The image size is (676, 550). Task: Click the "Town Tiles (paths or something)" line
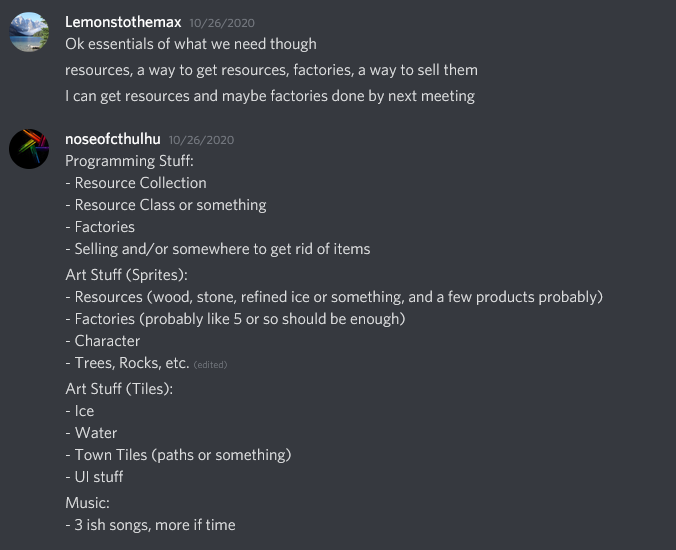pos(178,455)
